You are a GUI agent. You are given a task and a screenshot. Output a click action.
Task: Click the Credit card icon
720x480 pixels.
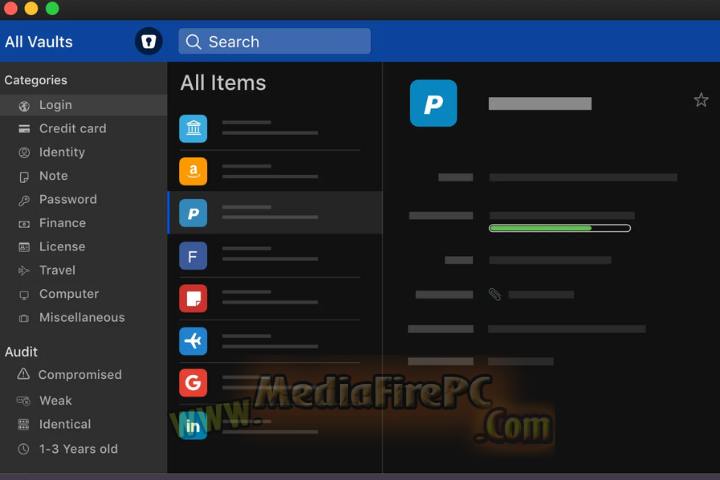tap(24, 129)
